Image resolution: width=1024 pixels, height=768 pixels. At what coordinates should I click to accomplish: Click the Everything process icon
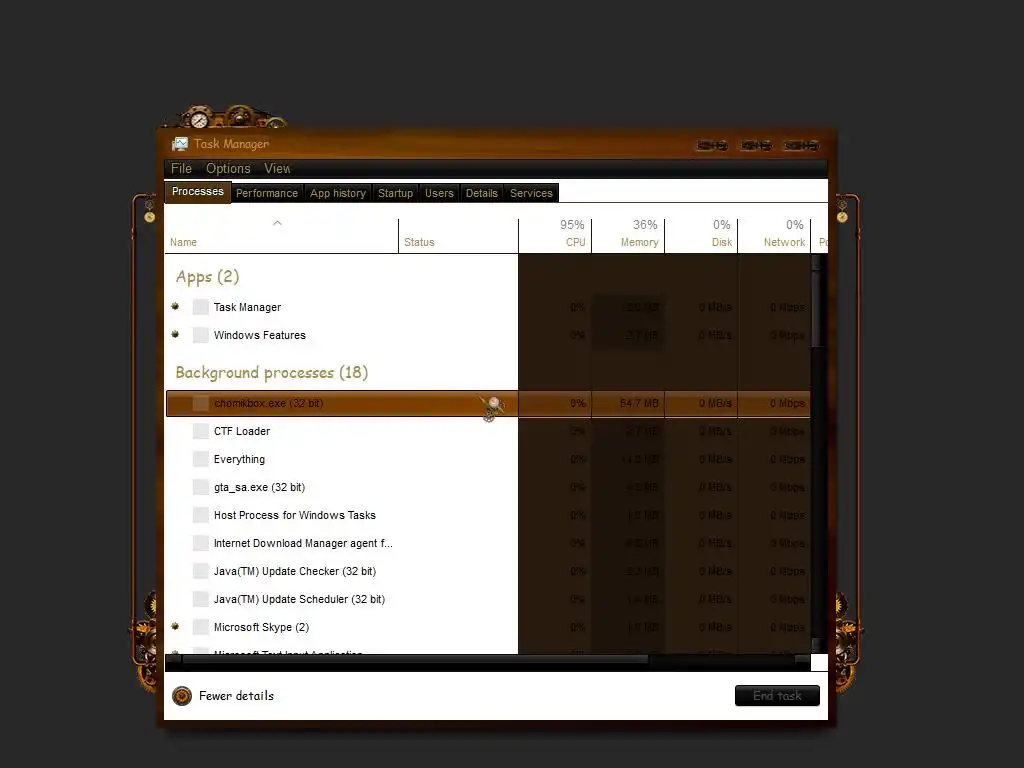(x=200, y=459)
